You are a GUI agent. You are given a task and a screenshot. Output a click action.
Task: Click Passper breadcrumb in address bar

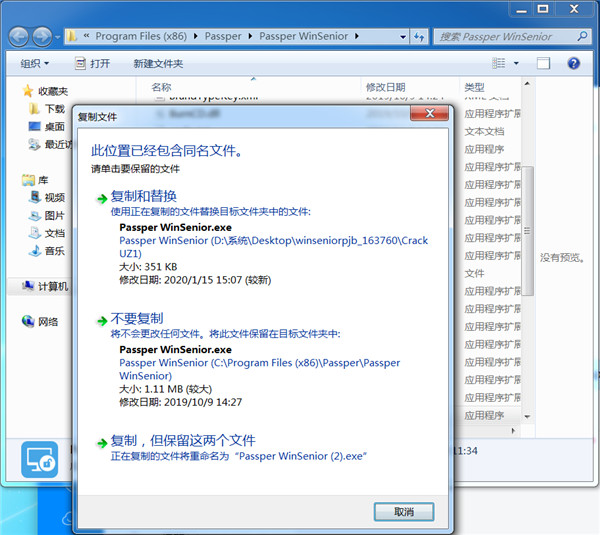point(223,36)
